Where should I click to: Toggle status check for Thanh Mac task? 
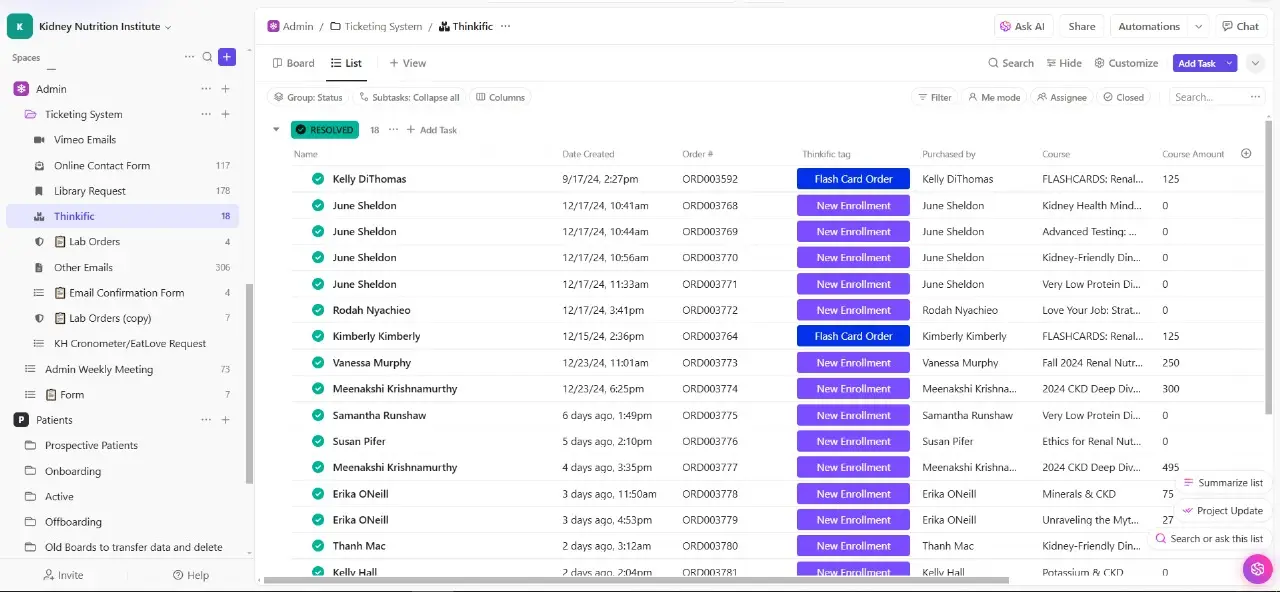tap(318, 546)
